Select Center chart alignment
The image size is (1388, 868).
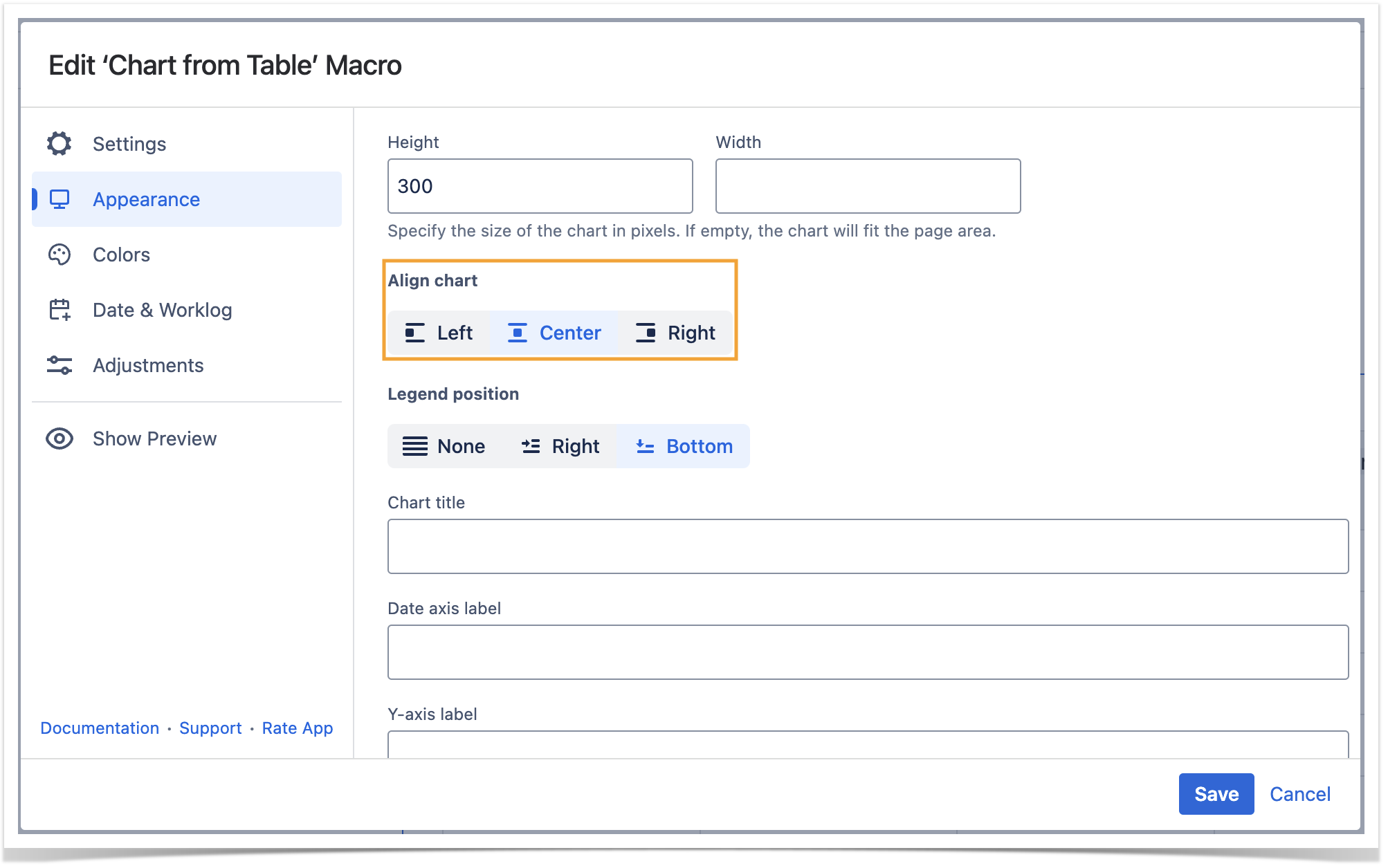click(x=554, y=333)
